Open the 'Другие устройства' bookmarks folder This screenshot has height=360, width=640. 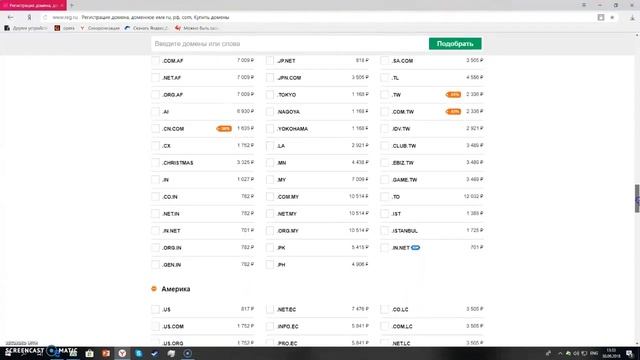[26, 28]
